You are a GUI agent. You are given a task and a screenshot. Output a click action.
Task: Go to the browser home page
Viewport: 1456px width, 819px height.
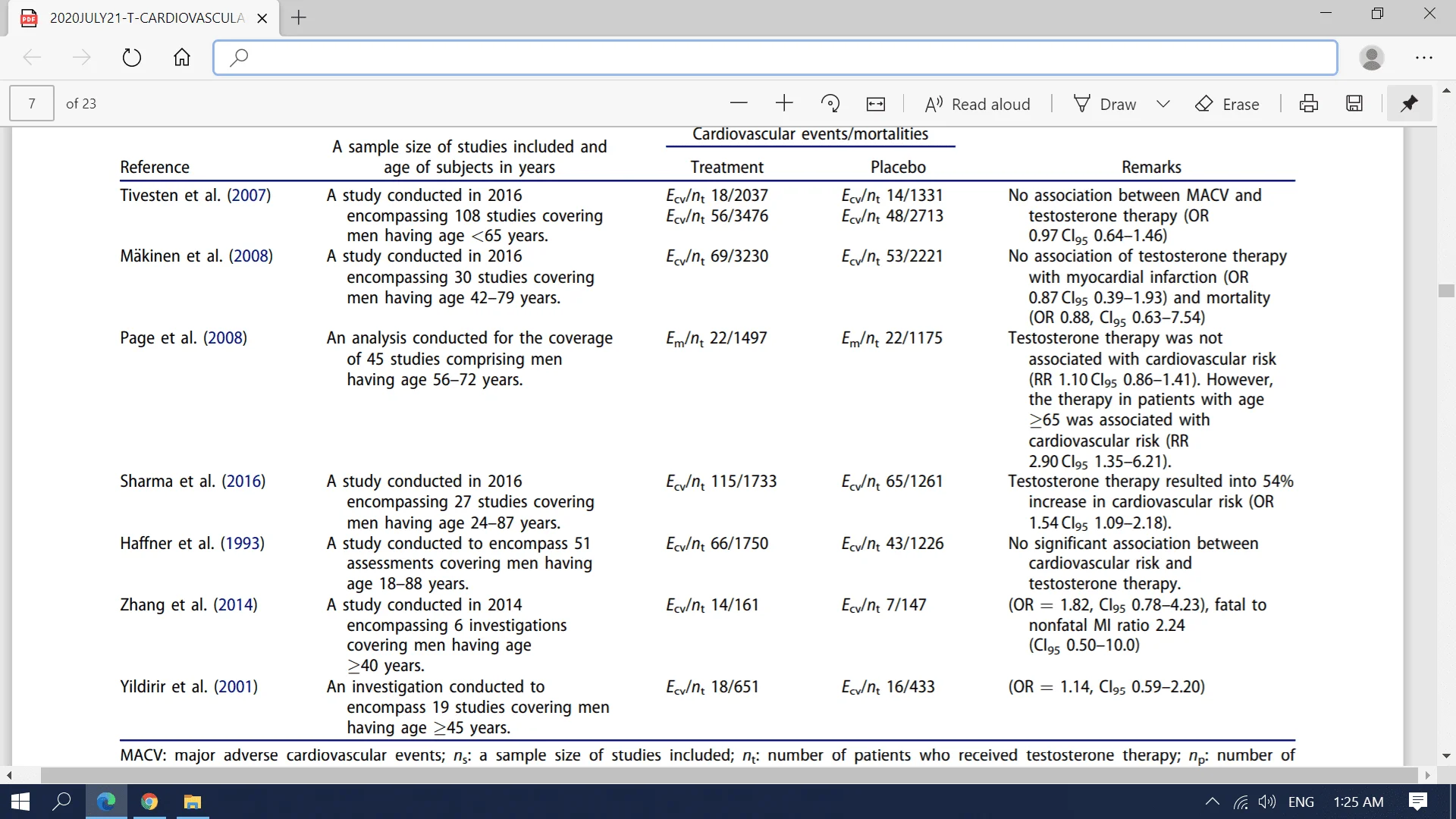click(x=182, y=58)
